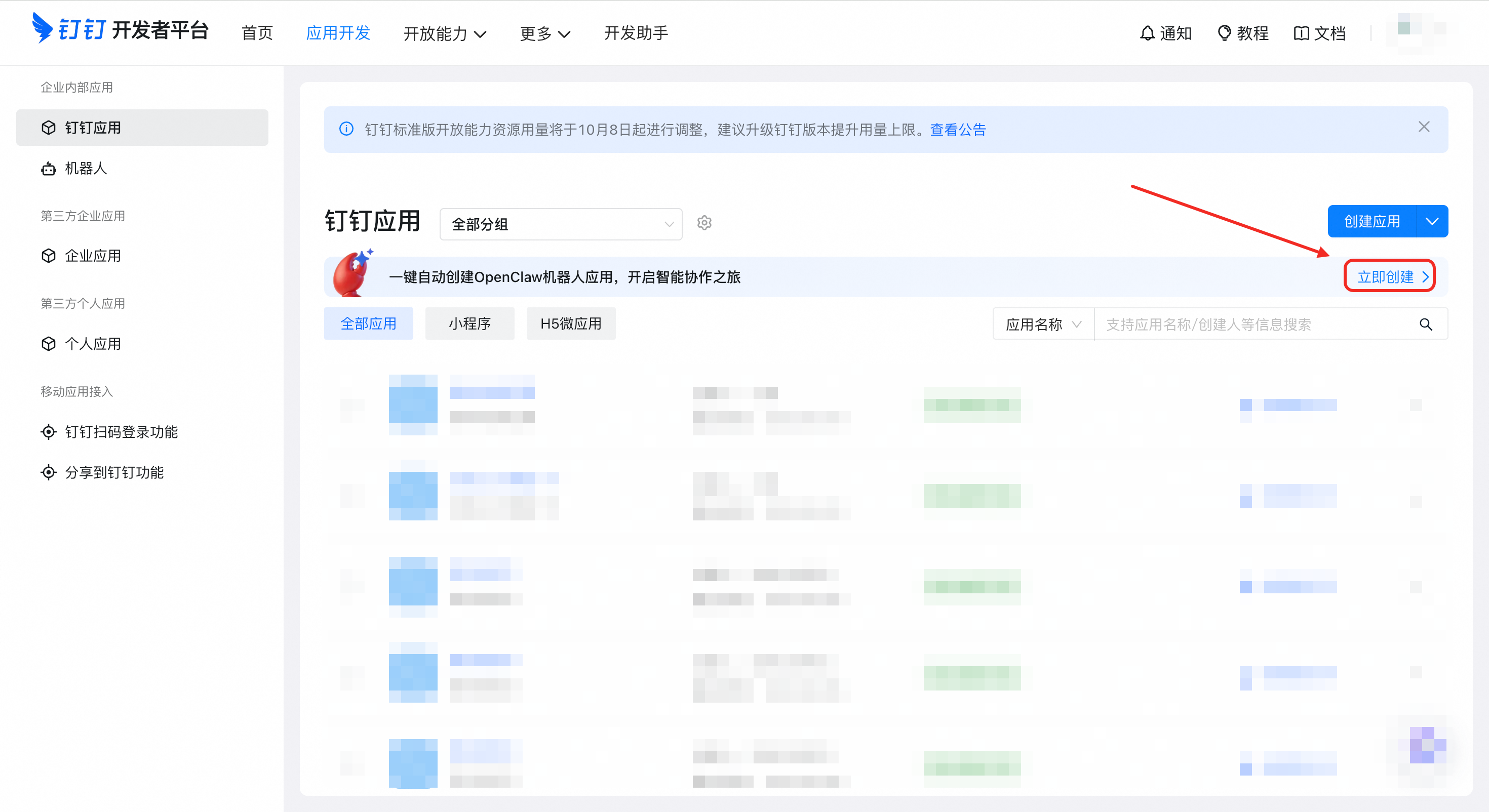Click the cube icon beside 企业应用

[49, 256]
